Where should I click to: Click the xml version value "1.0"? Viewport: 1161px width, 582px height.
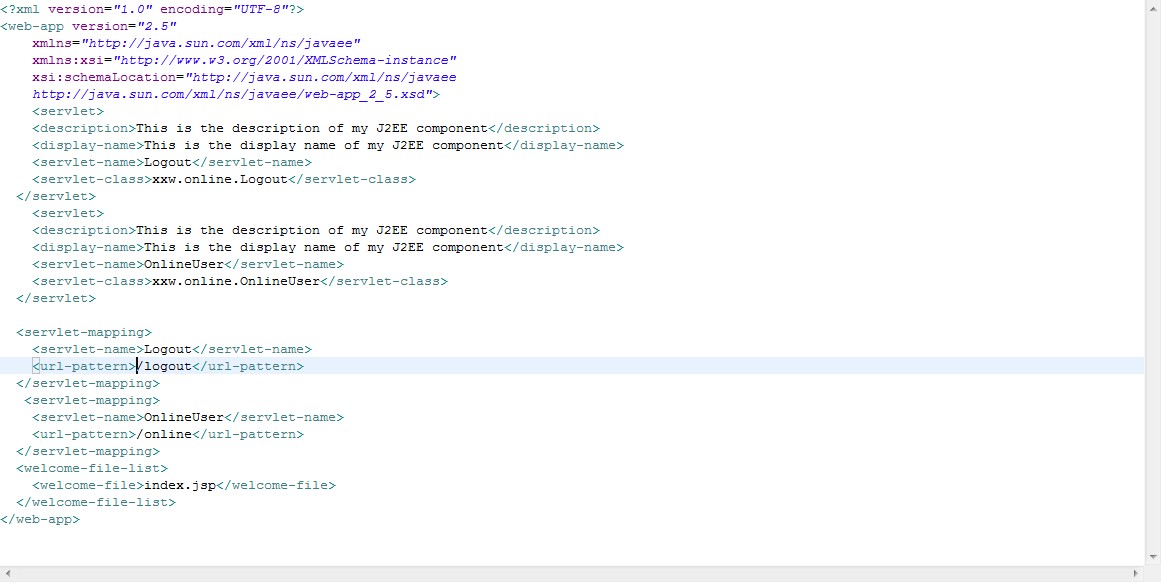pyautogui.click(x=132, y=10)
